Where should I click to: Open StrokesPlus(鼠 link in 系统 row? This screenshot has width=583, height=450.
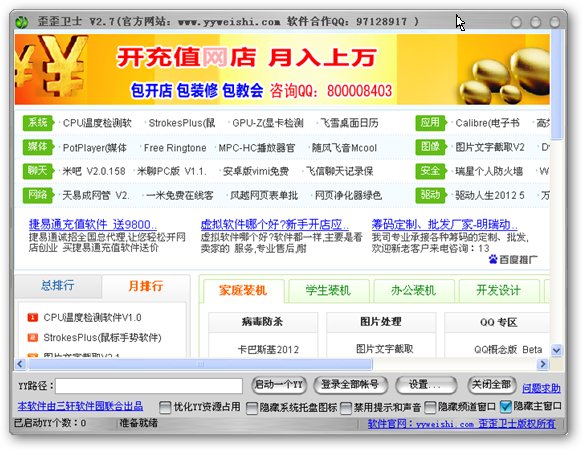pos(182,123)
